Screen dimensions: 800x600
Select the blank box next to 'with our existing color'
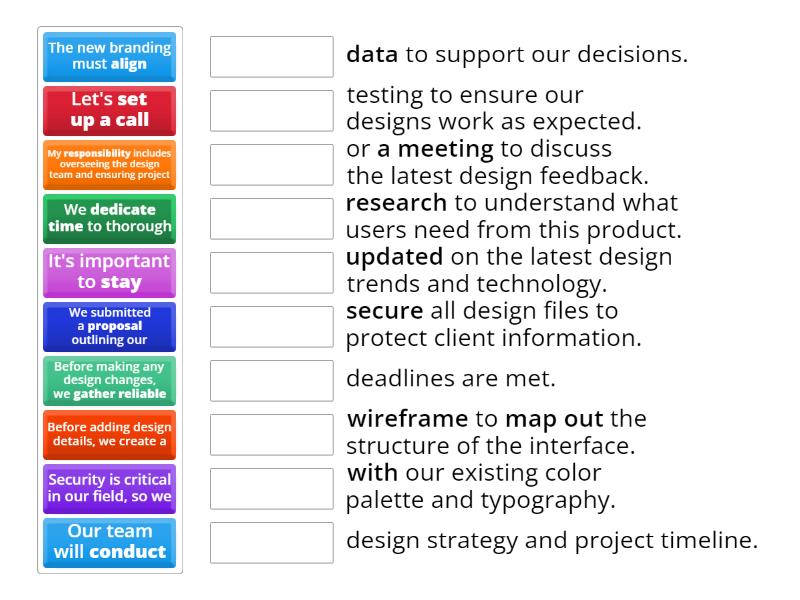[x=272, y=488]
